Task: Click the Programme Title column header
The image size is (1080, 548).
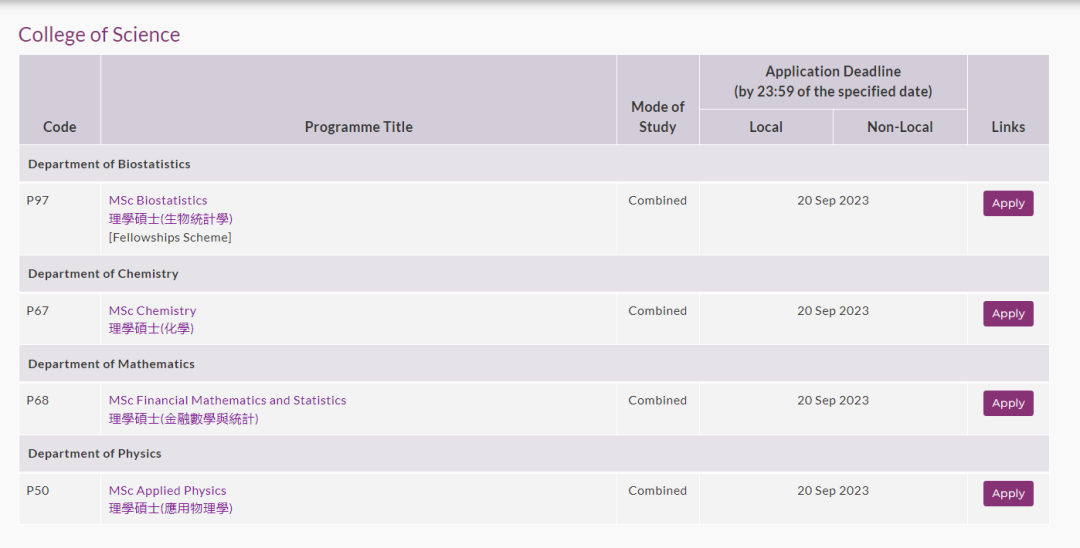Action: click(x=358, y=127)
